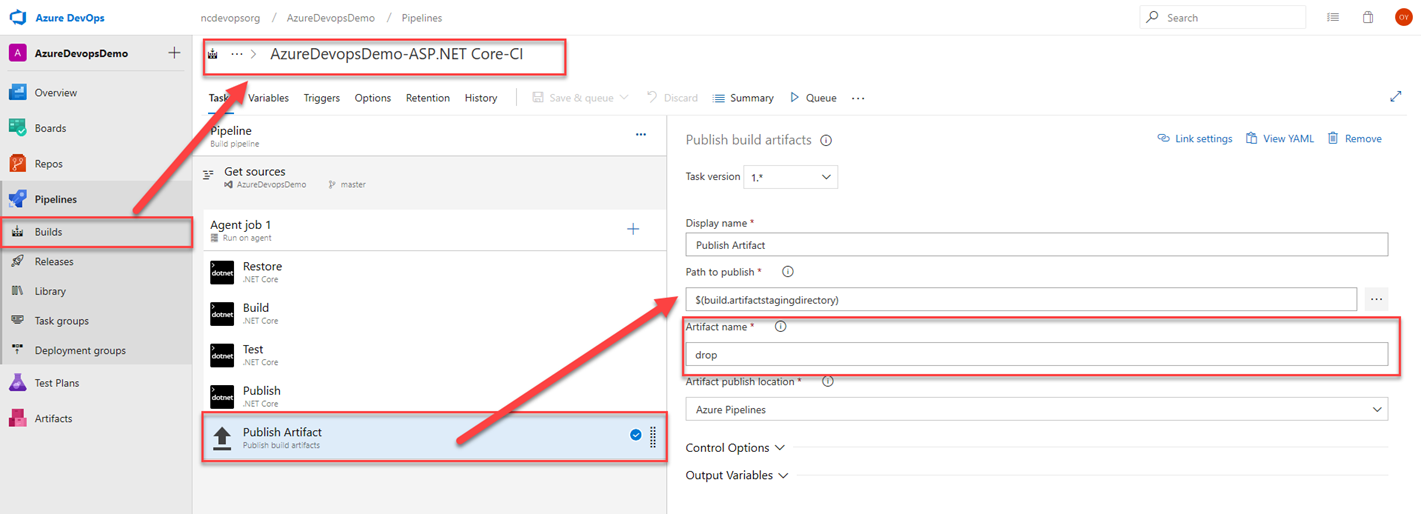
Task: Open the work items list icon in header
Action: (x=1333, y=18)
